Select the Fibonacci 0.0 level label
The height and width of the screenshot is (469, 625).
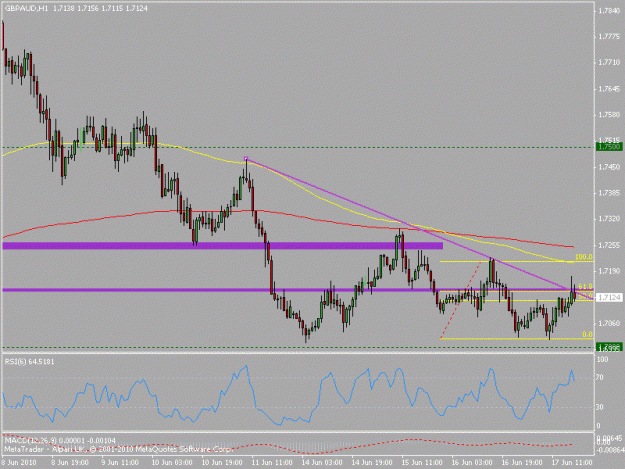coord(587,334)
